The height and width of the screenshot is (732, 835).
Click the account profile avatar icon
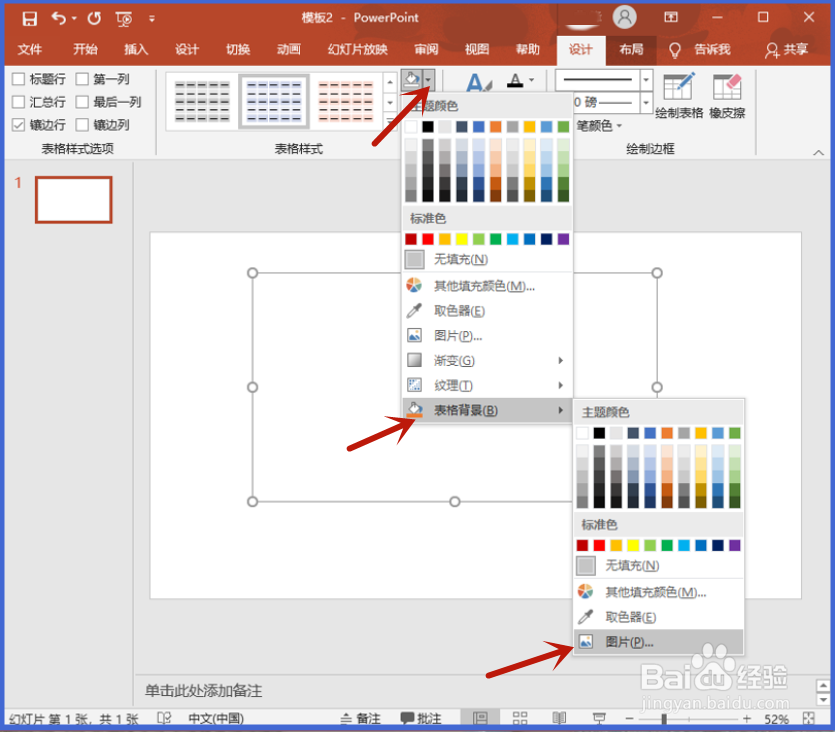tap(625, 18)
